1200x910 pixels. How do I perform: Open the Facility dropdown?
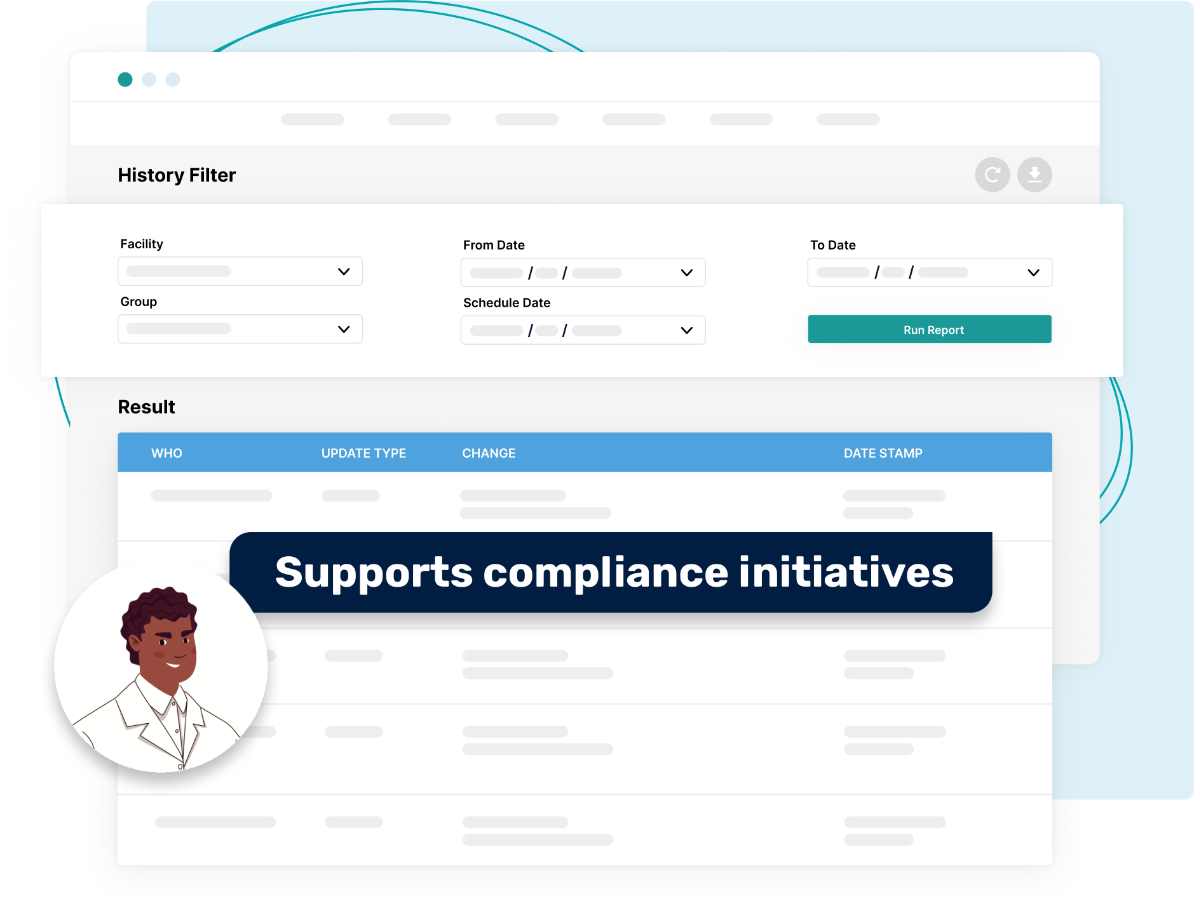coord(240,271)
